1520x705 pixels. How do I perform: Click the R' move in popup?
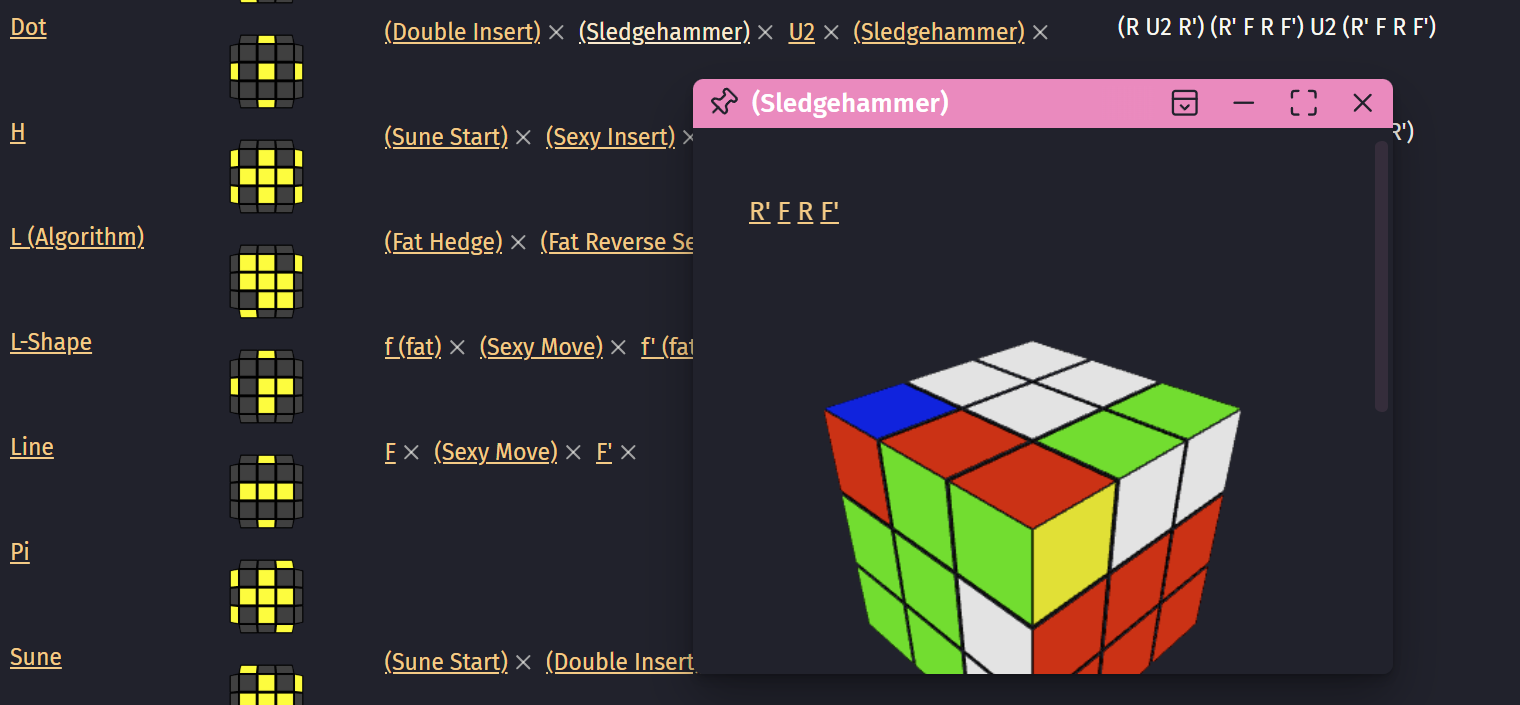coord(760,212)
